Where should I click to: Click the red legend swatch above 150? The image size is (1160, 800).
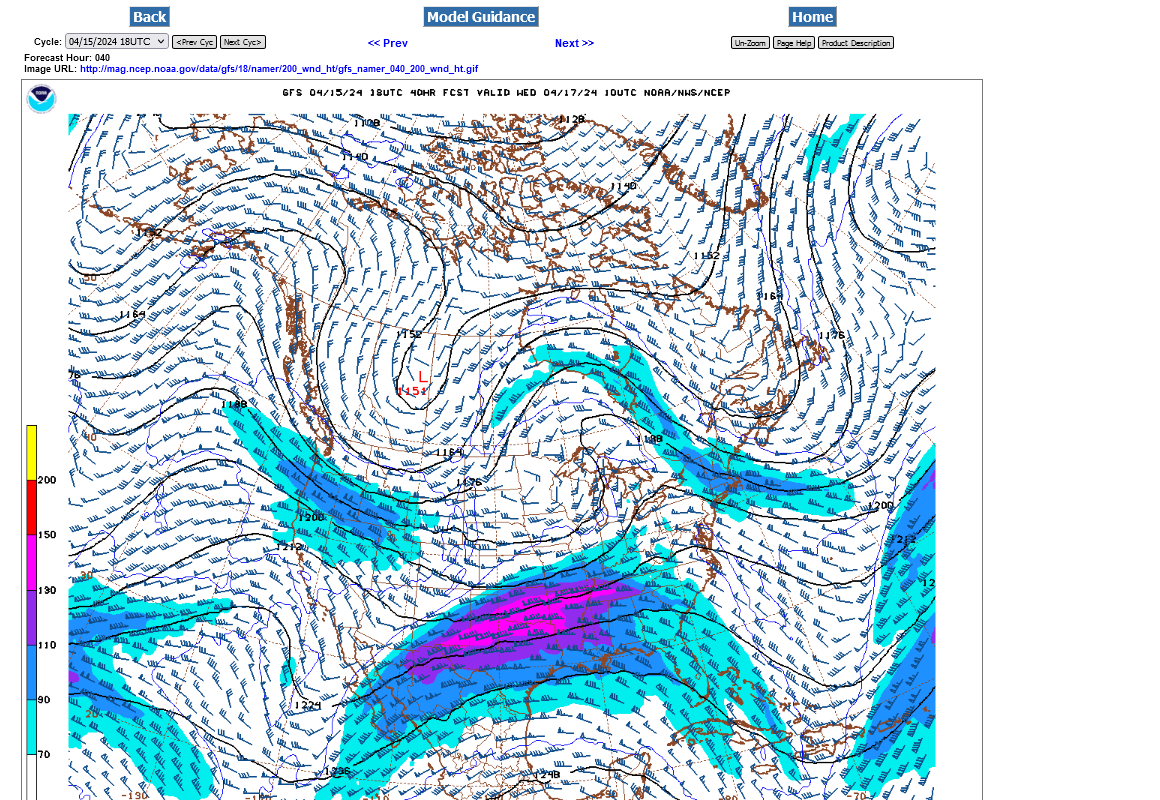coord(31,507)
